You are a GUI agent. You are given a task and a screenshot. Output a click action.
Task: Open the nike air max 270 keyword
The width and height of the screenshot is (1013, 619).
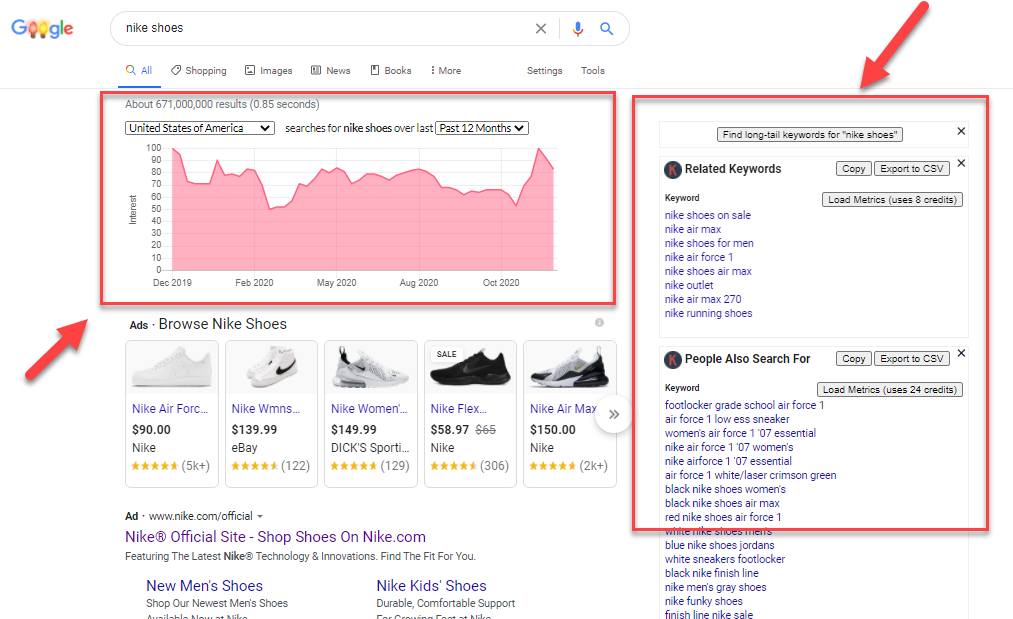703,299
